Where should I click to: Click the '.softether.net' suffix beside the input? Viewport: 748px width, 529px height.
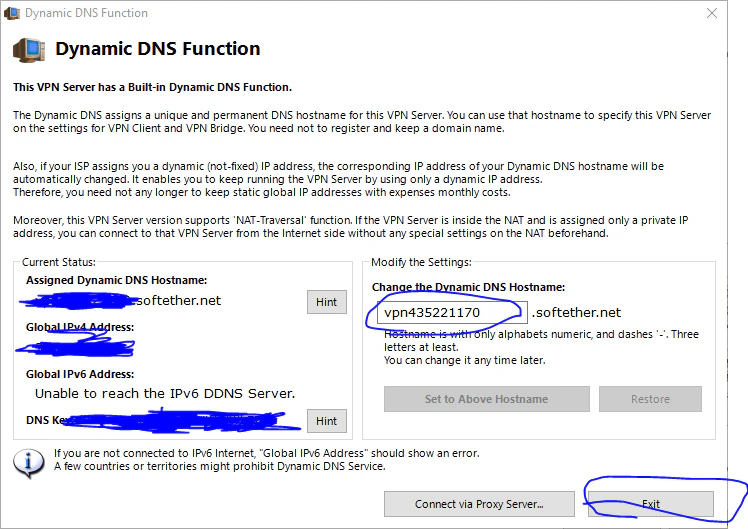pyautogui.click(x=576, y=312)
